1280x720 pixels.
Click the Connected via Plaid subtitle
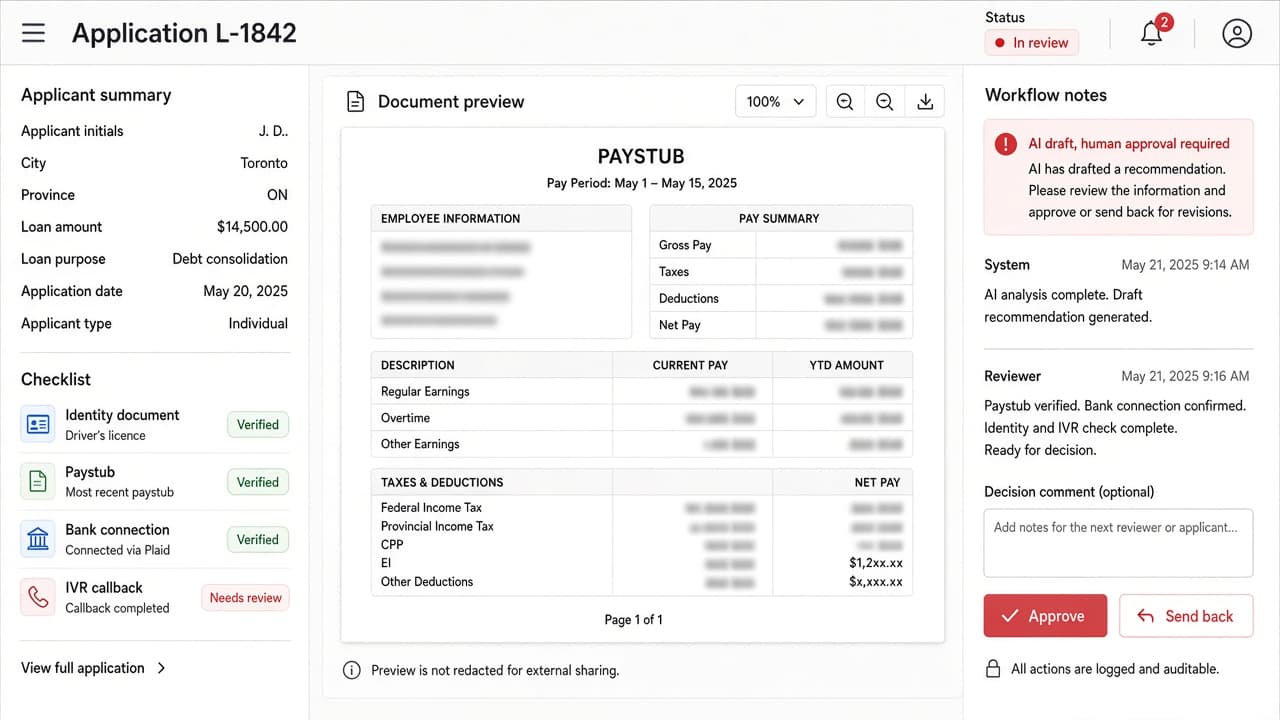[118, 550]
